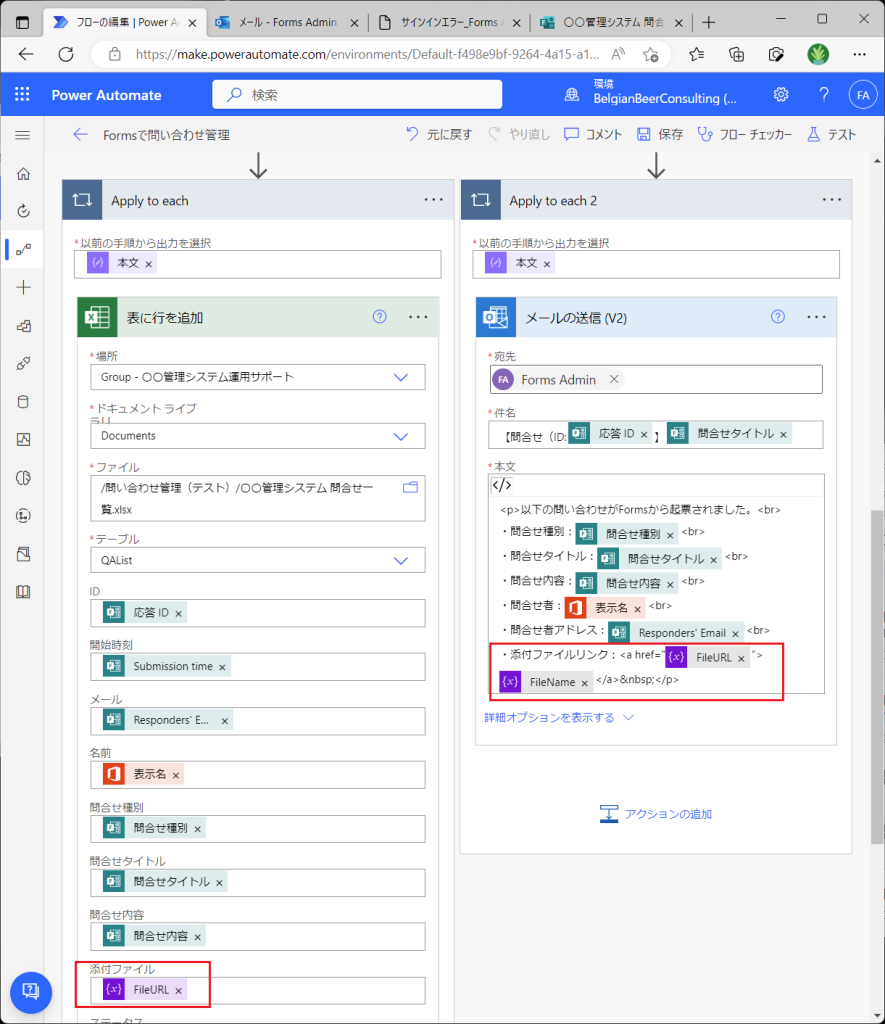Open the AI Builder icon in sidebar
This screenshot has width=885, height=1024.
[x=24, y=478]
